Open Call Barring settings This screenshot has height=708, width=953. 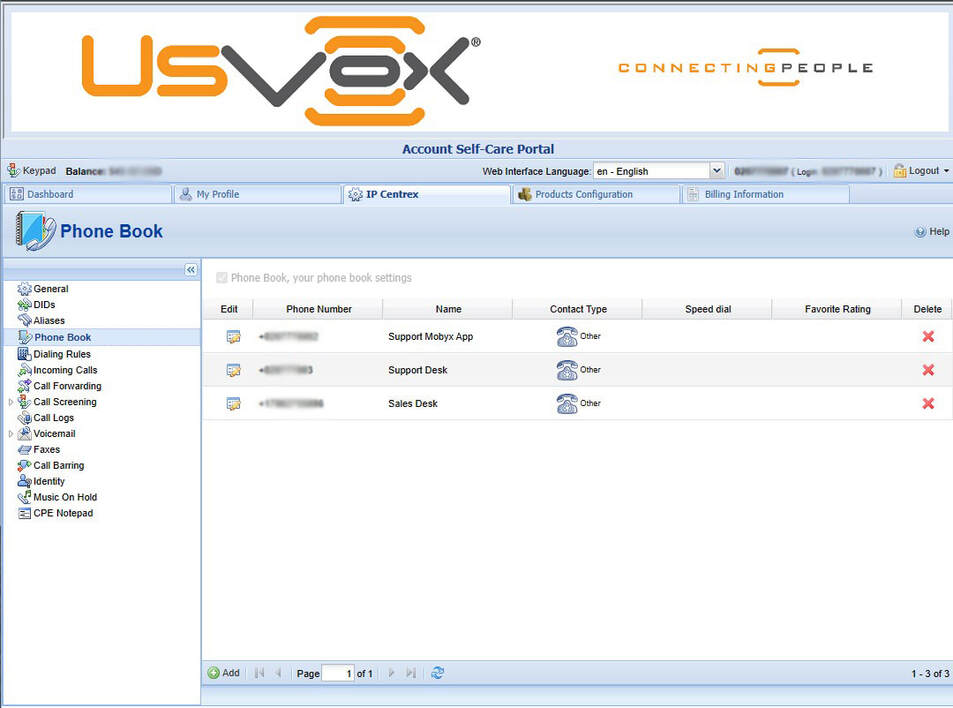58,465
